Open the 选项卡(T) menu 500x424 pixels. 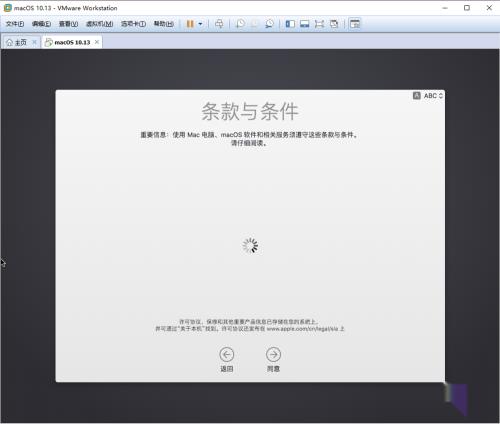coord(133,24)
